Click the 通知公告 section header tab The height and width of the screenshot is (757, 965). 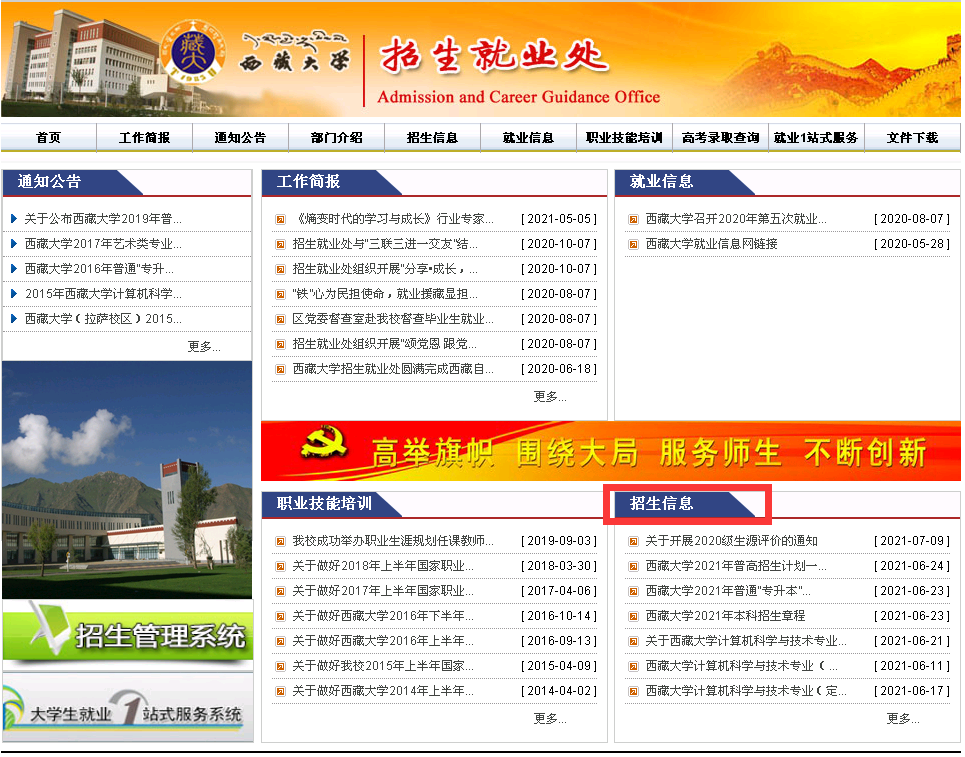73,182
